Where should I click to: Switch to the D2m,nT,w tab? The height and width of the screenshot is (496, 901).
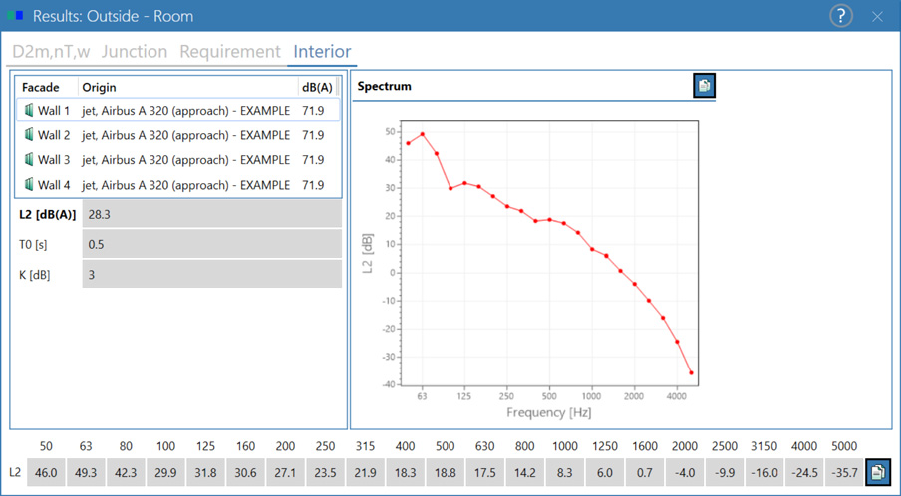[x=51, y=52]
